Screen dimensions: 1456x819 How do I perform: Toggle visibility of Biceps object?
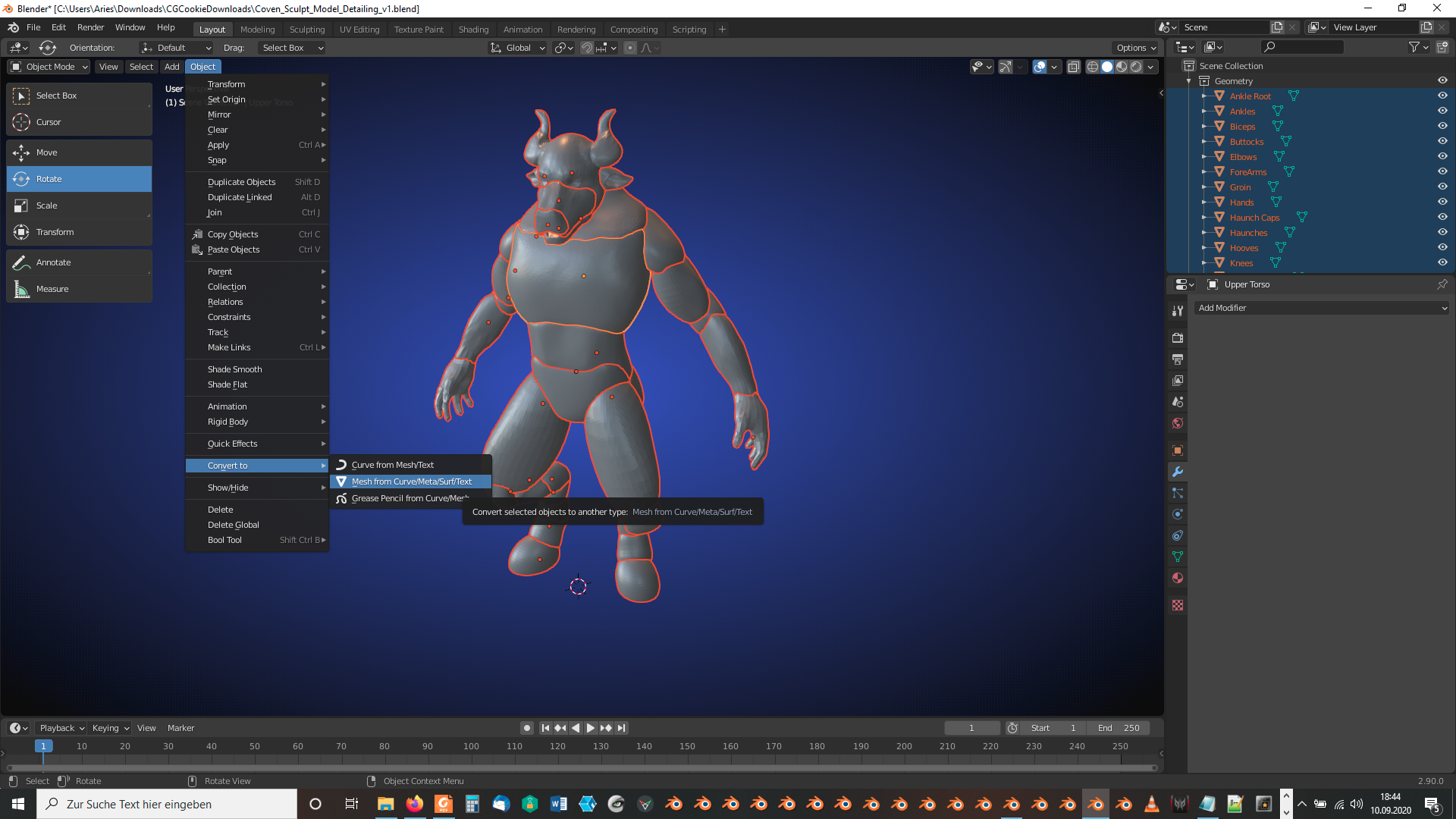1442,126
